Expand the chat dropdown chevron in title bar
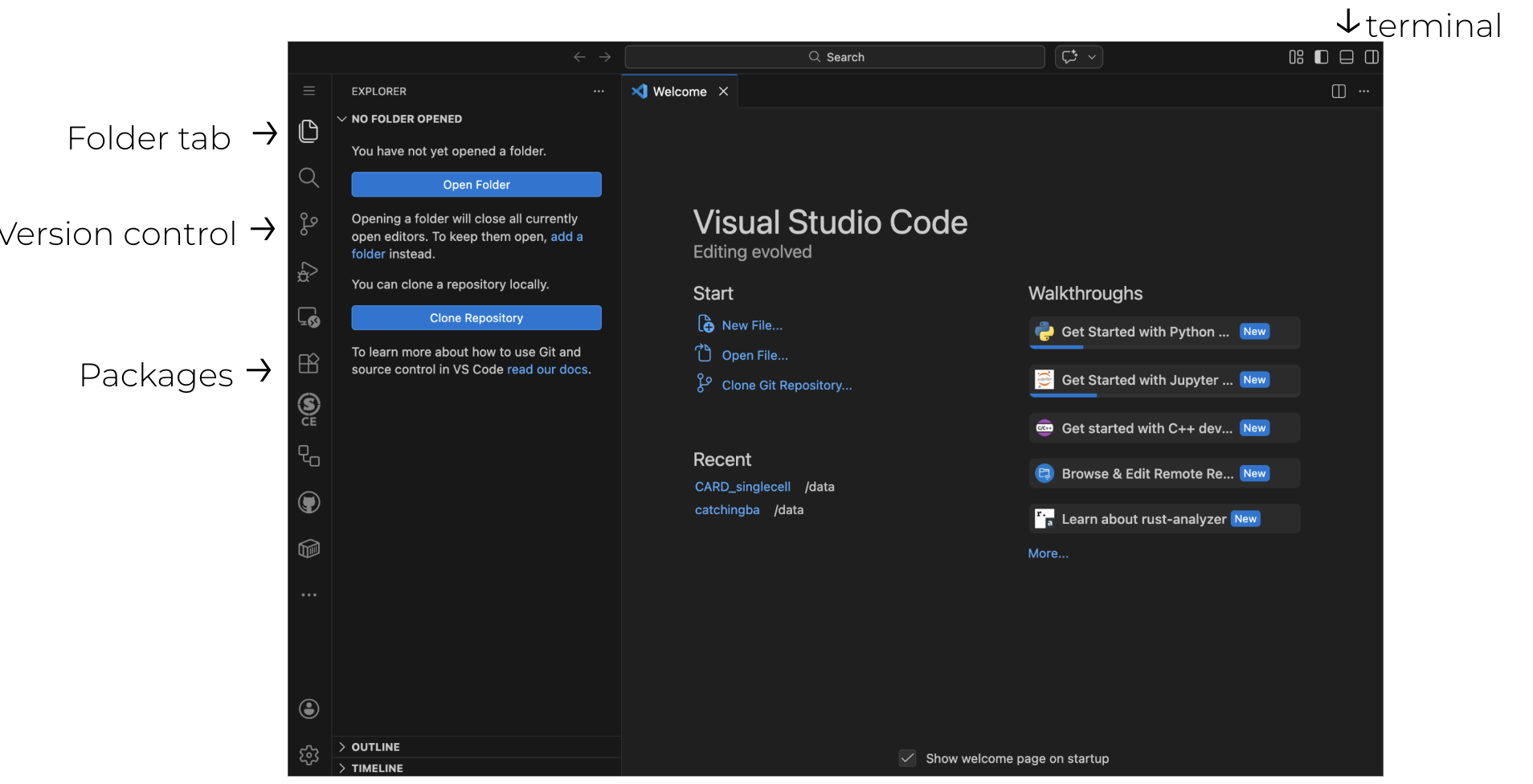 point(1092,57)
